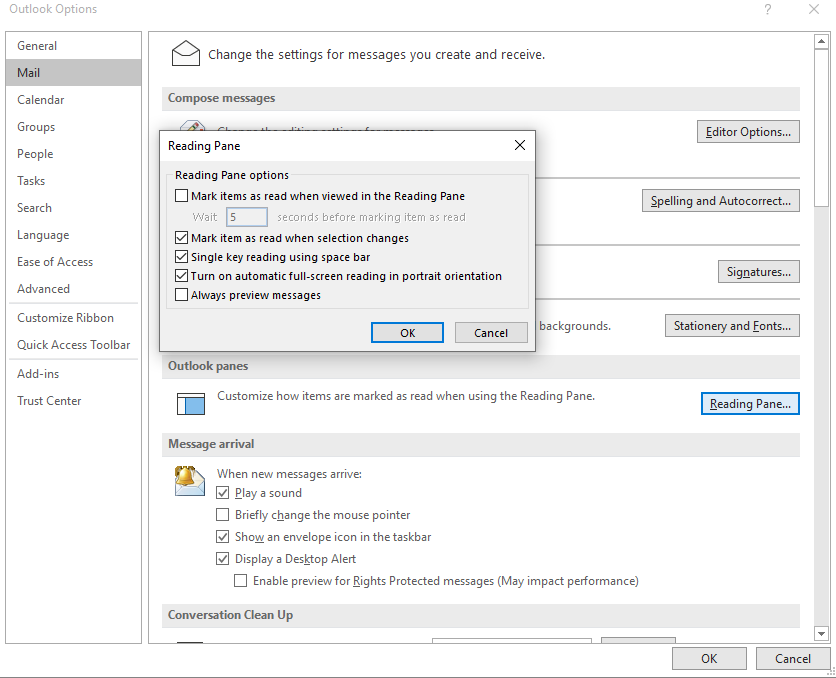Click the Conversation Clean Up section header
836x678 pixels.
coord(480,615)
